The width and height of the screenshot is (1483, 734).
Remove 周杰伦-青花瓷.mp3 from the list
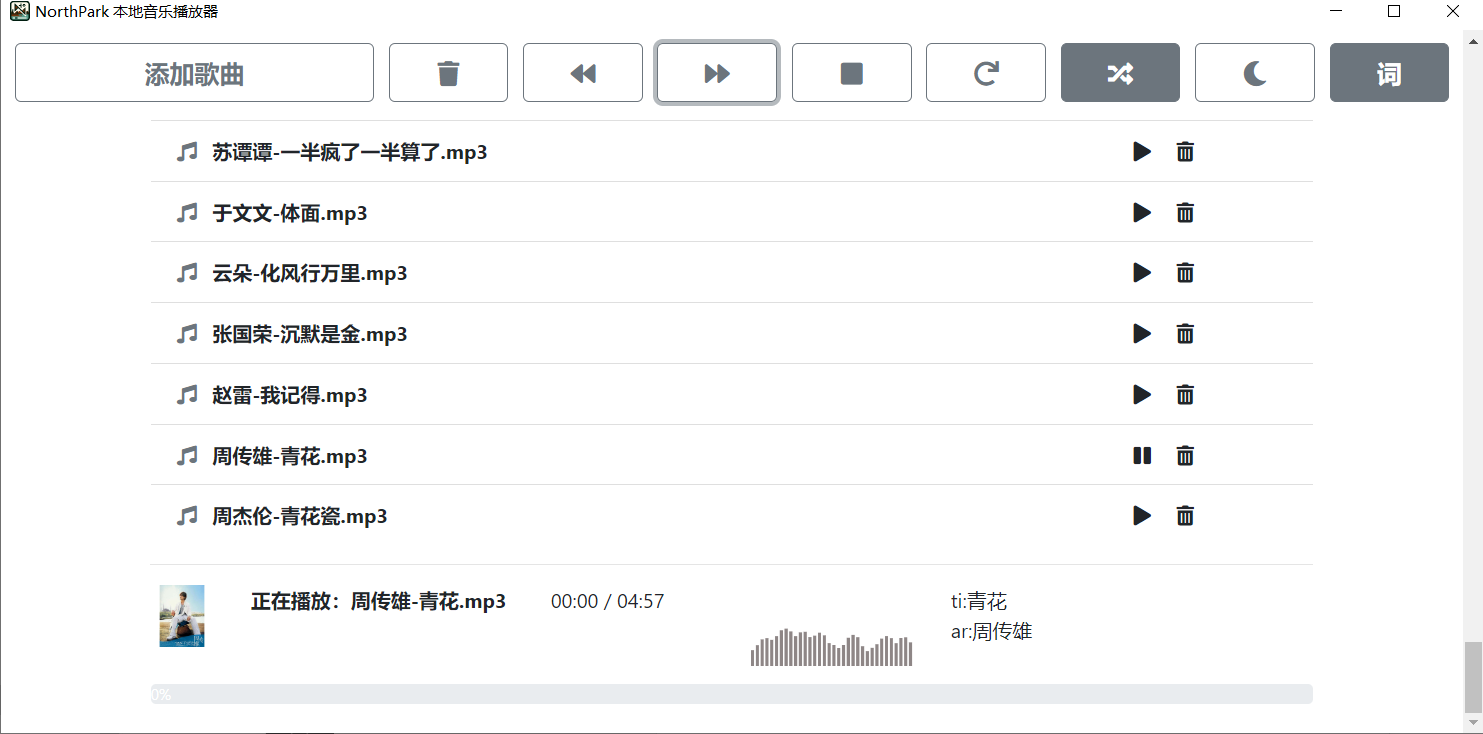click(x=1185, y=515)
